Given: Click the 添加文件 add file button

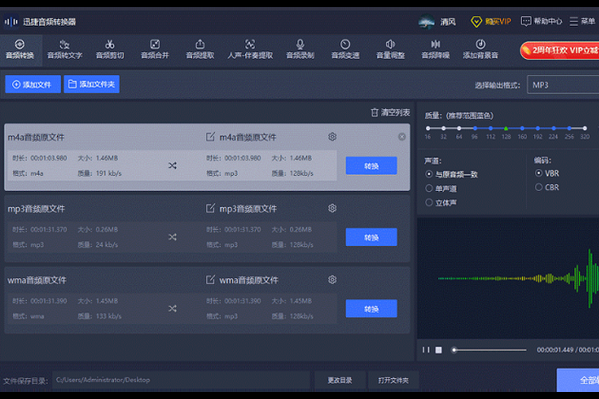Looking at the screenshot, I should pyautogui.click(x=33, y=84).
